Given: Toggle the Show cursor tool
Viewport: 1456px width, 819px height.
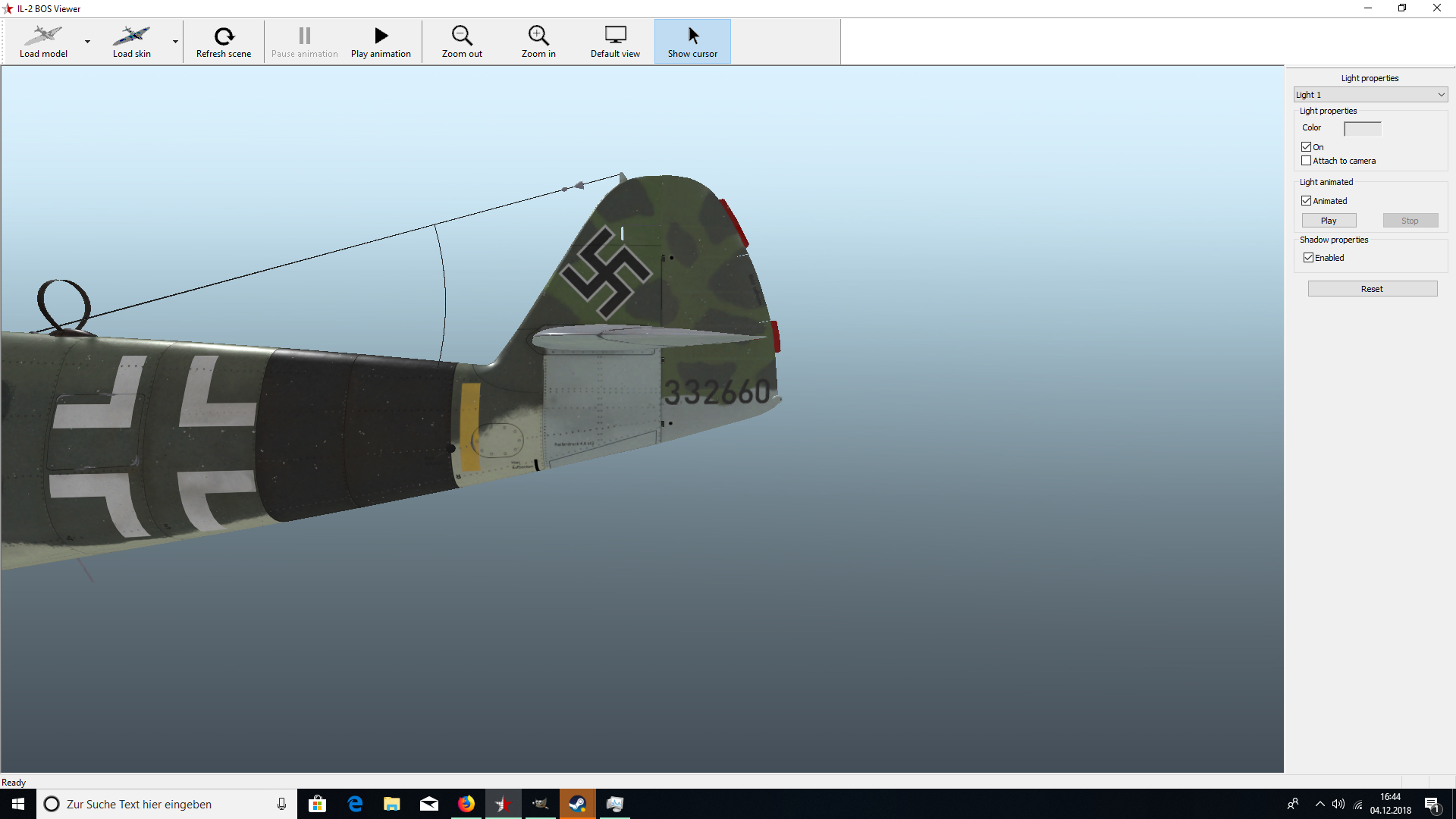Looking at the screenshot, I should point(692,41).
